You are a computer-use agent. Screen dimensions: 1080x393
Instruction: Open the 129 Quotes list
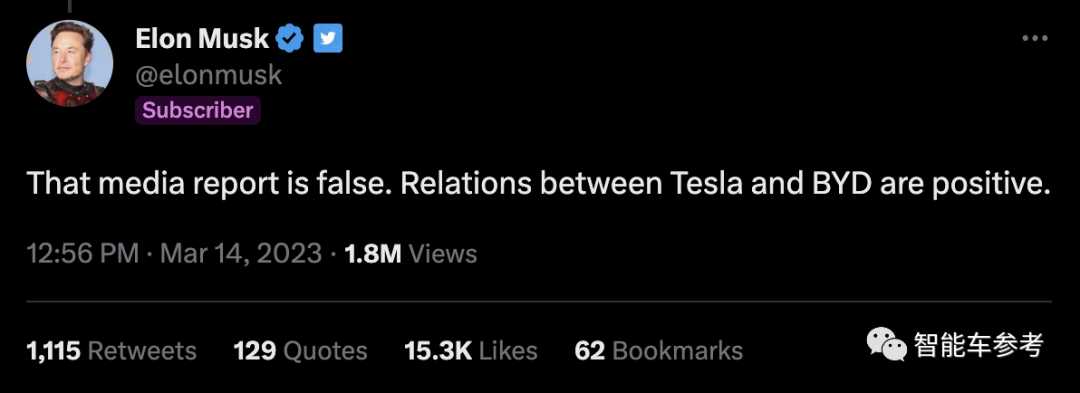pyautogui.click(x=300, y=351)
